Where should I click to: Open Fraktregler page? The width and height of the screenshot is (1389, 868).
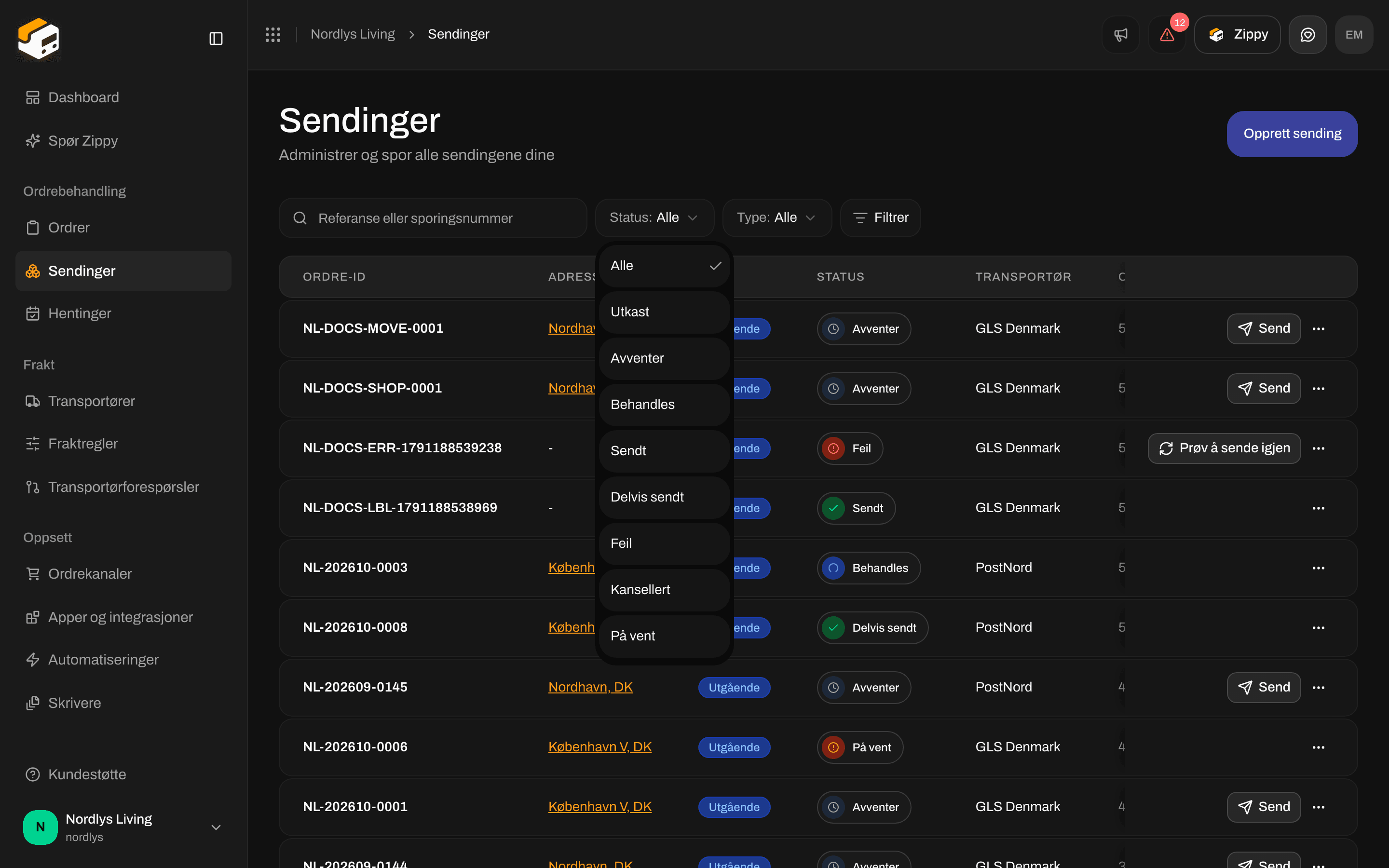click(123, 444)
